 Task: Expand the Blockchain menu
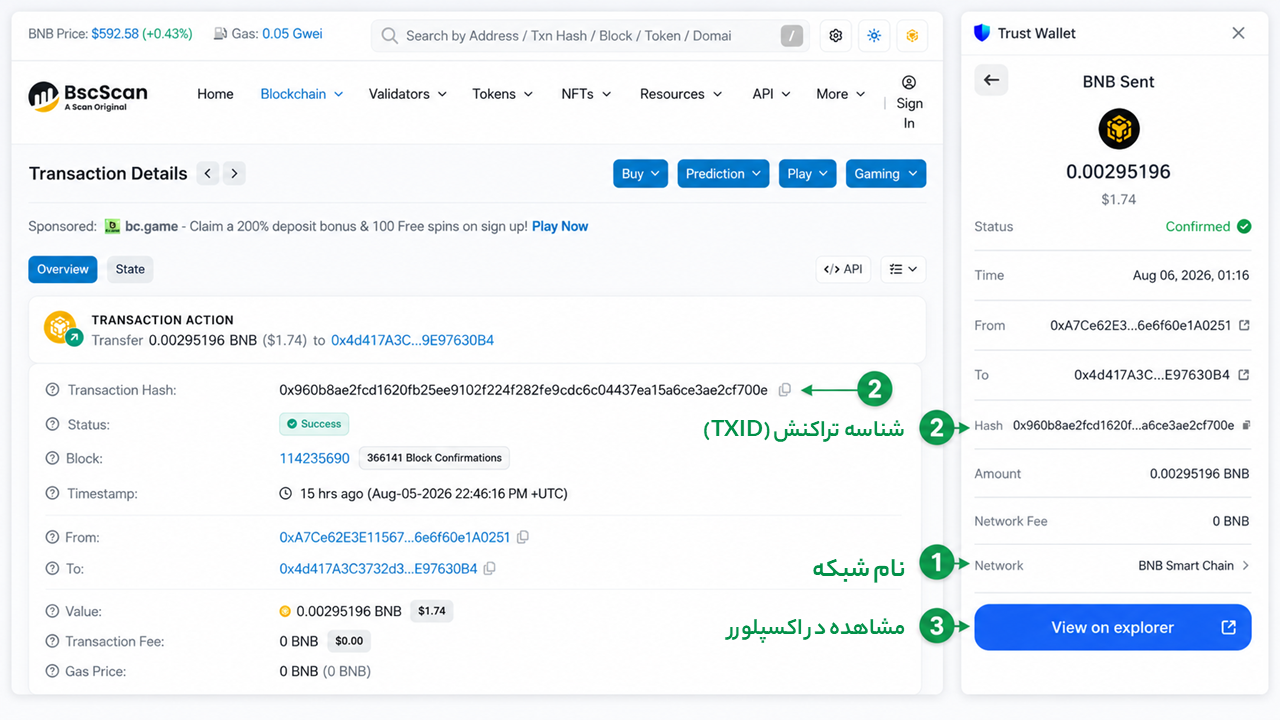[x=301, y=94]
